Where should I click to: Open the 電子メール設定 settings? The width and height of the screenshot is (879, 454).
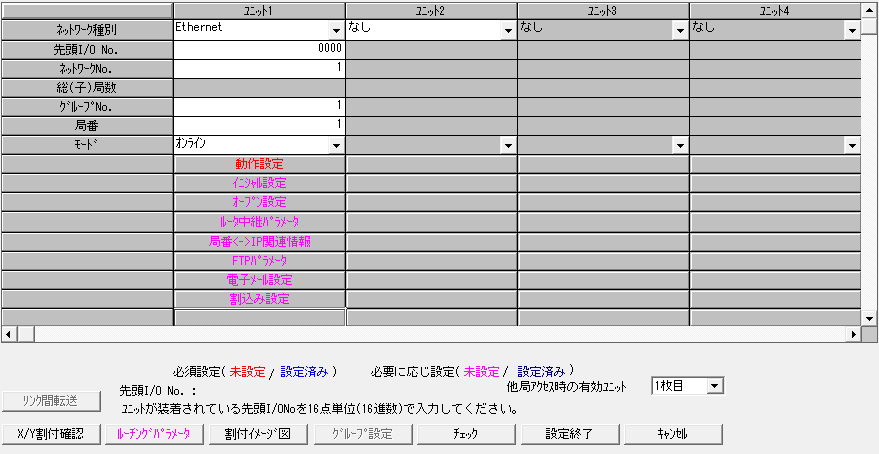[259, 279]
